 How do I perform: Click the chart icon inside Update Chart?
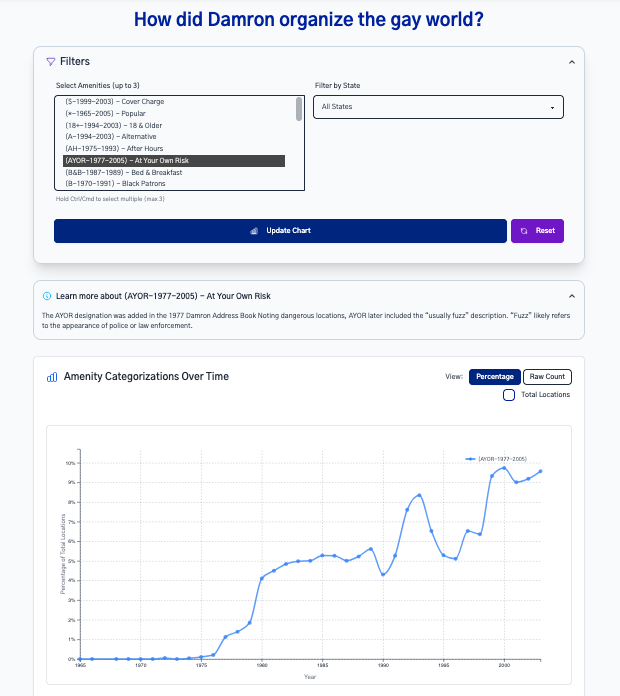click(x=254, y=231)
